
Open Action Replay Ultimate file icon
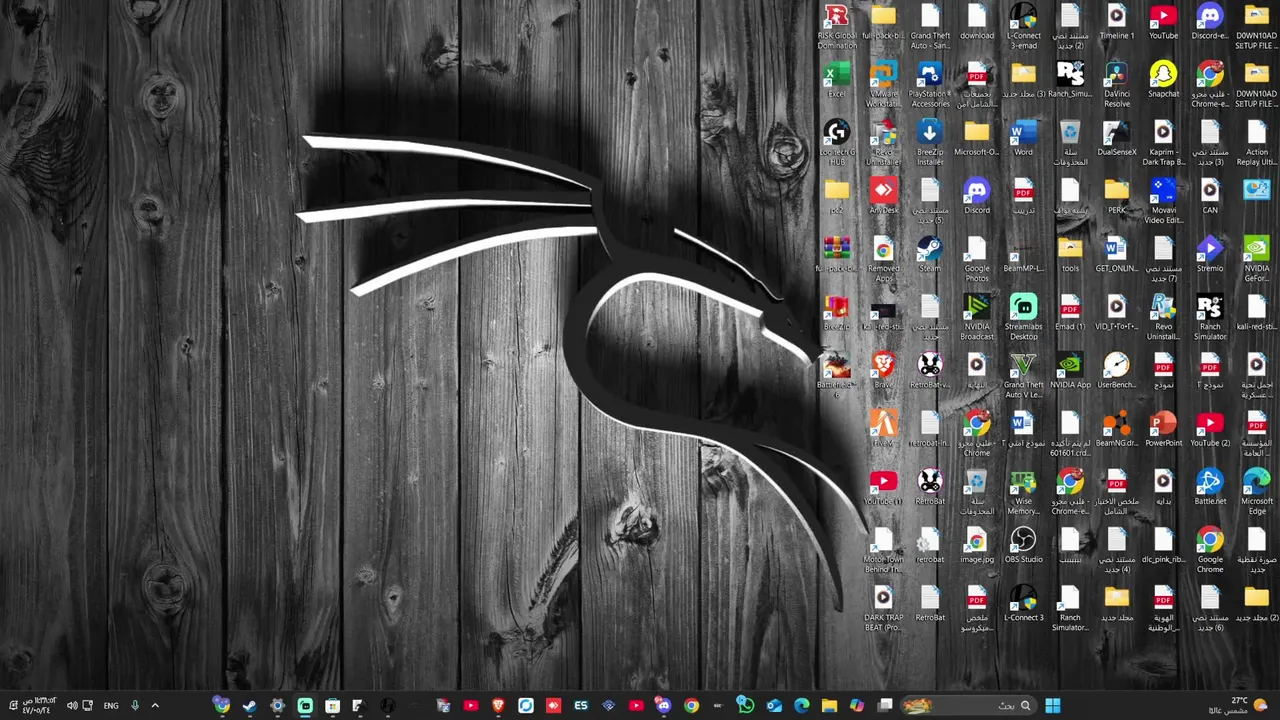[x=1257, y=143]
